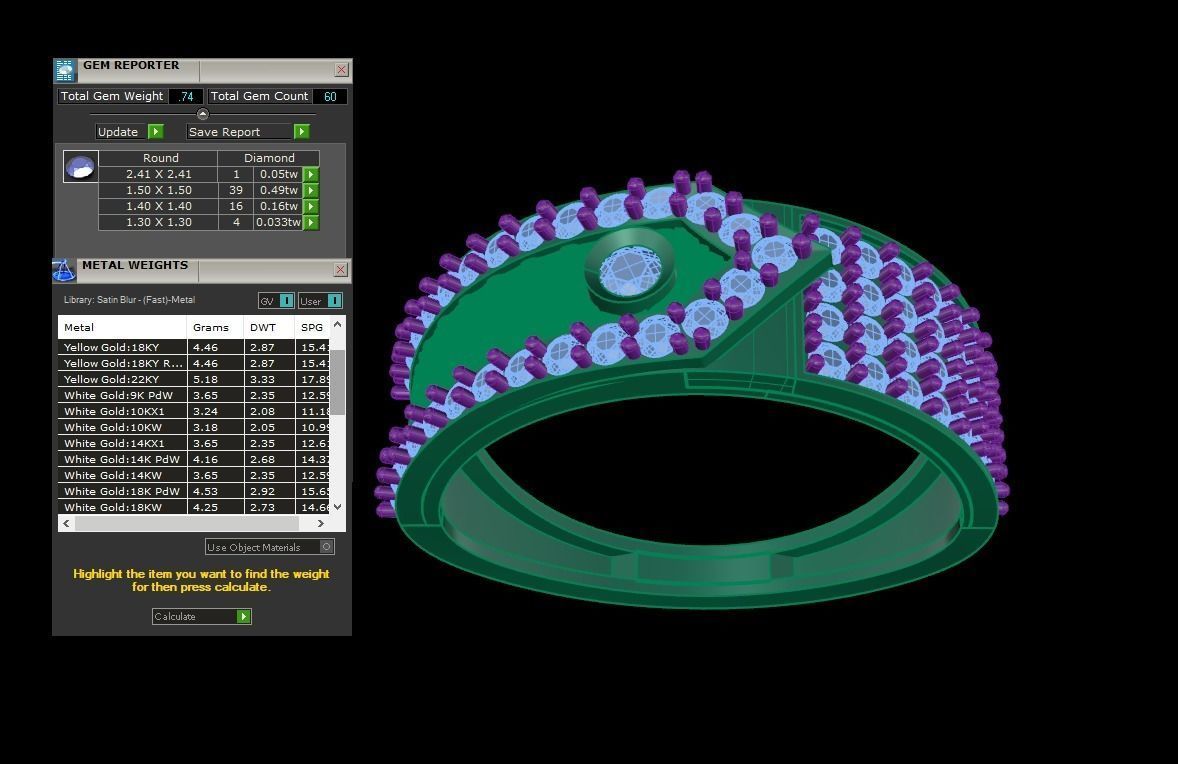Screen dimensions: 1178x764
Task: Select the Yellow Gold:22KY row
Action: click(194, 379)
